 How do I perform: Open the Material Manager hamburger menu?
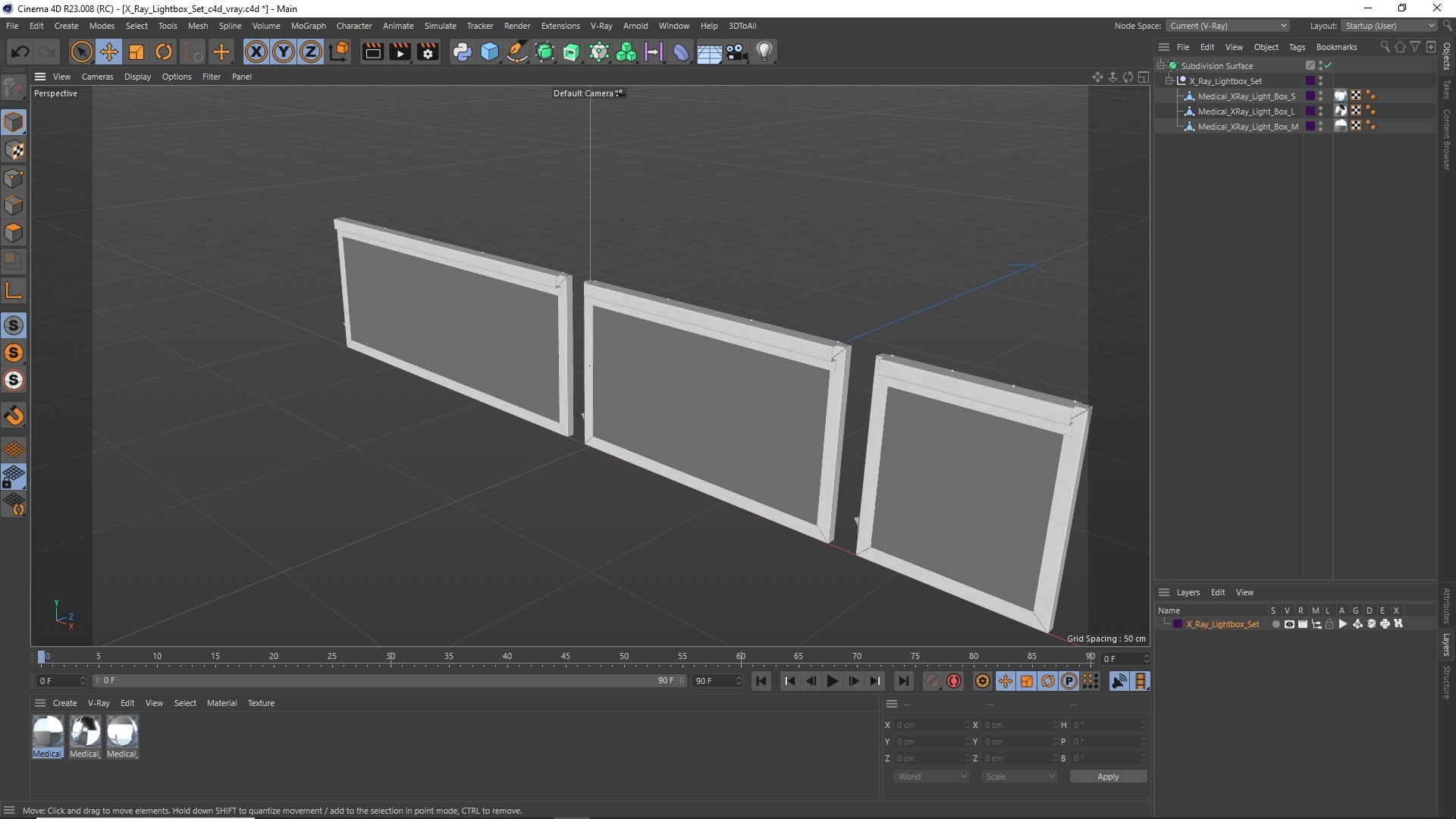[40, 703]
